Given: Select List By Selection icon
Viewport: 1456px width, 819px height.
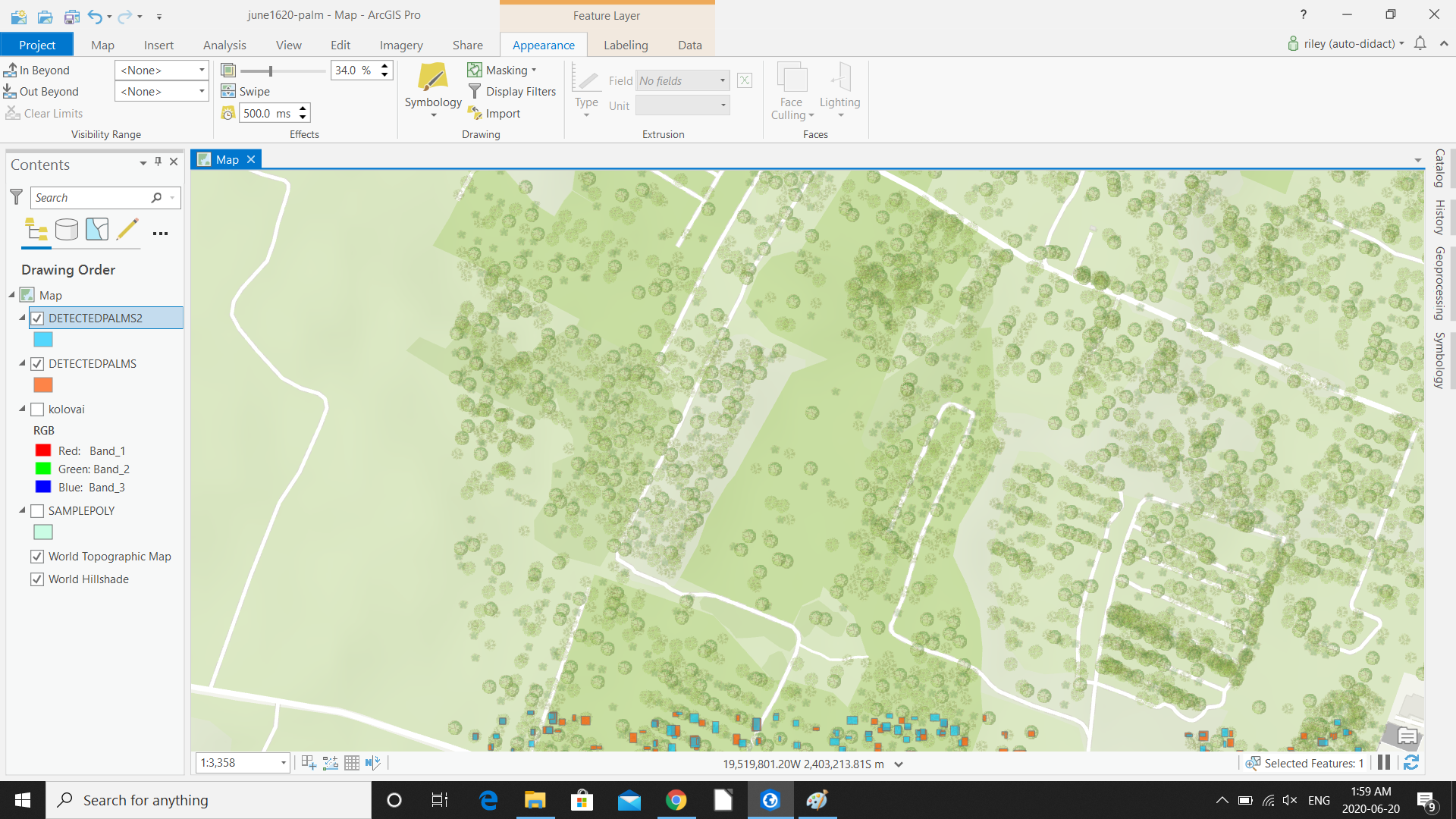Looking at the screenshot, I should click(x=97, y=229).
